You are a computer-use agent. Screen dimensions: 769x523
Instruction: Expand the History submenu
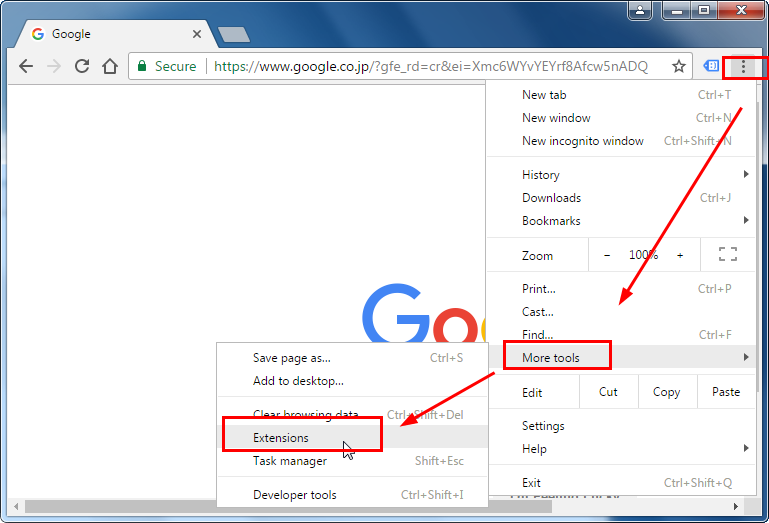point(621,175)
